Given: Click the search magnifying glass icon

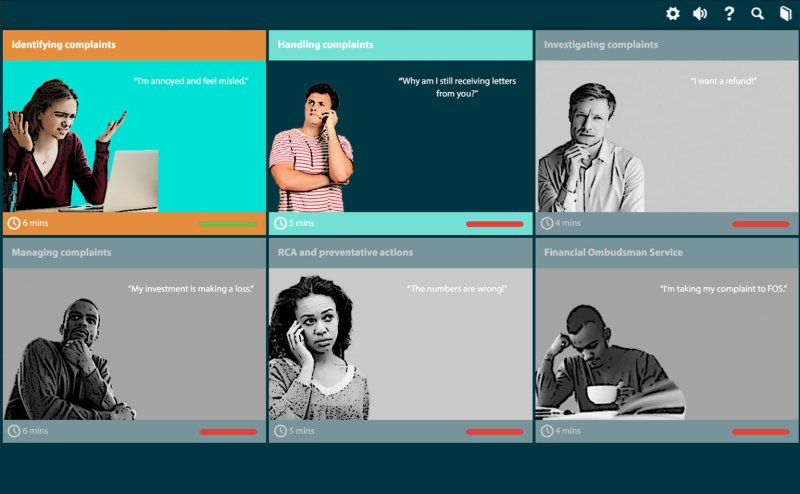Looking at the screenshot, I should tap(758, 14).
